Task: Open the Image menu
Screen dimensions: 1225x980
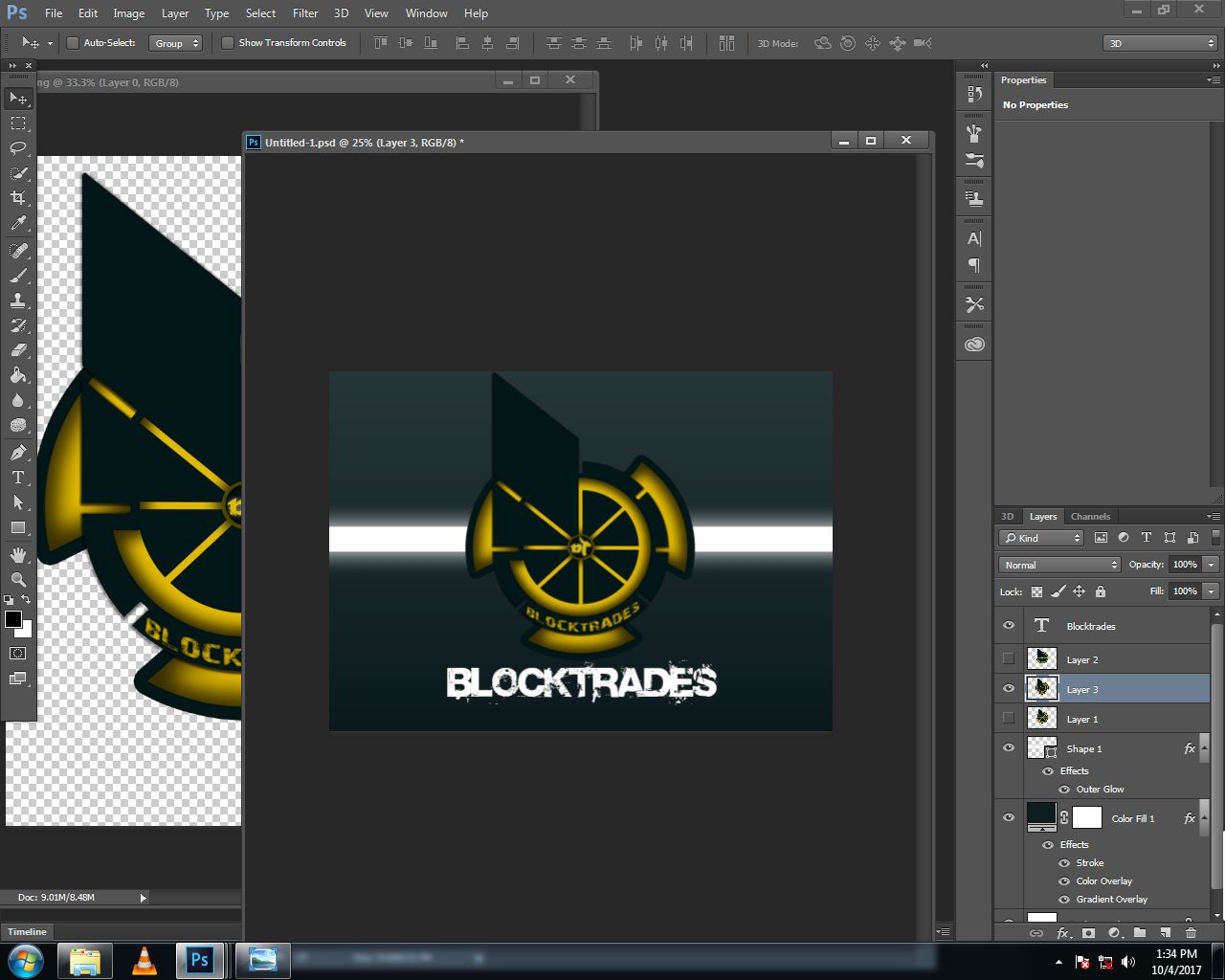Action: point(129,13)
